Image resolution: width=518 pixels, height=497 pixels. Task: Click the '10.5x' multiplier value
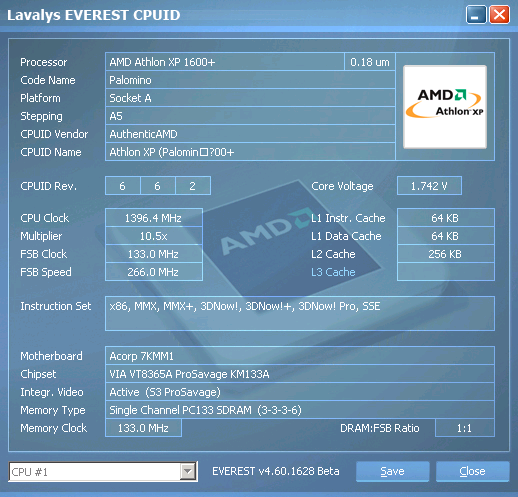(154, 236)
